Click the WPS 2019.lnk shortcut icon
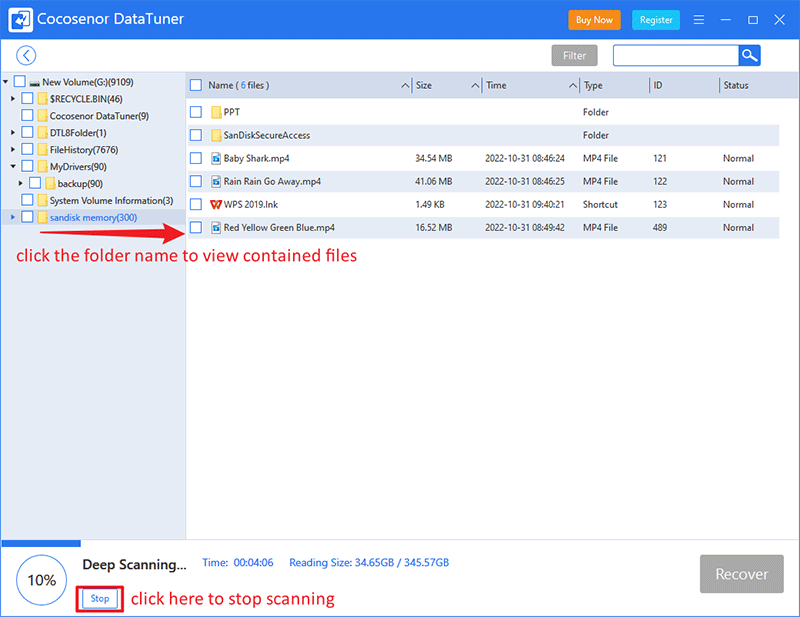The image size is (800, 617). pos(216,204)
